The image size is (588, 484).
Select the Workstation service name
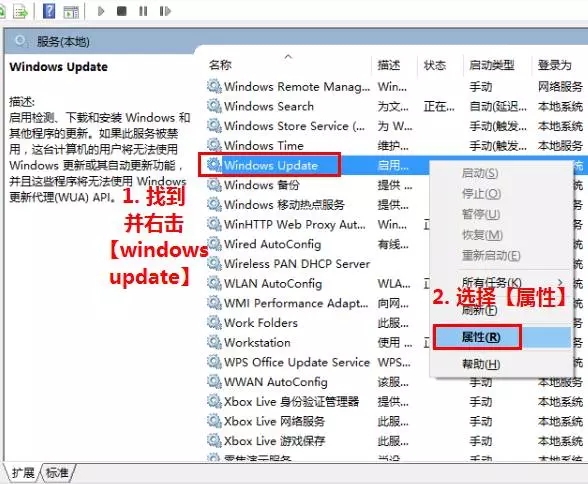[x=257, y=342]
